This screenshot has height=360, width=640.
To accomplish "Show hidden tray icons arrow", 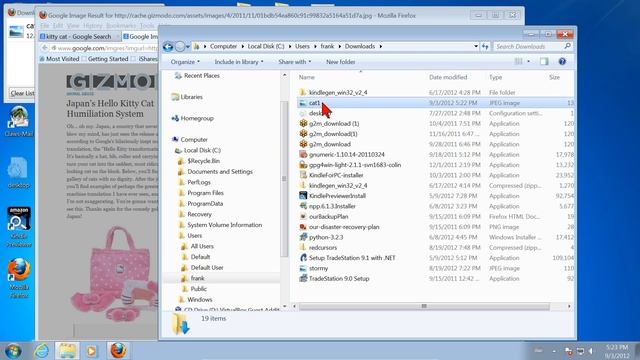I will (554, 351).
